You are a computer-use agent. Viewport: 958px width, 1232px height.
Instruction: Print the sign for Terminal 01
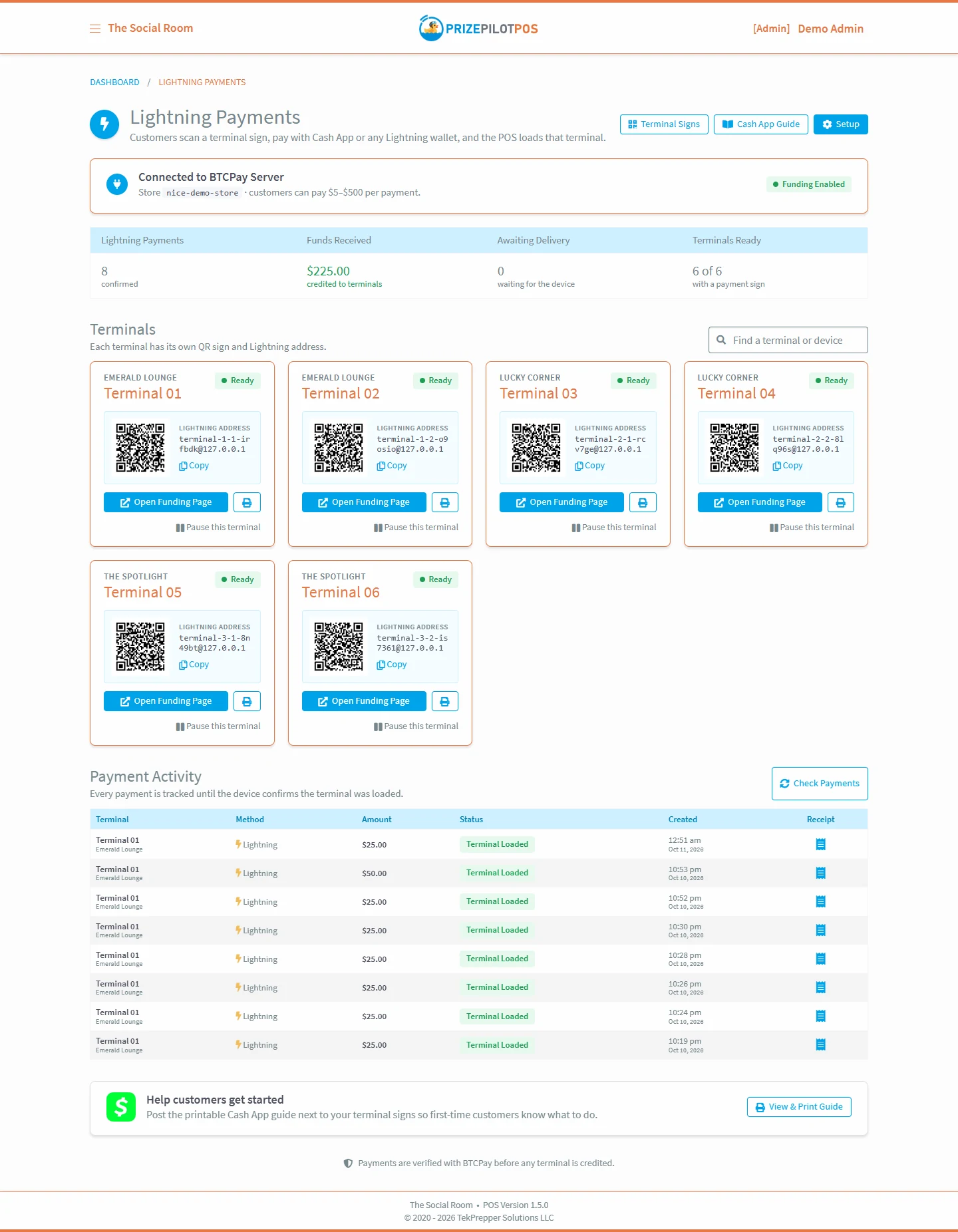(247, 502)
